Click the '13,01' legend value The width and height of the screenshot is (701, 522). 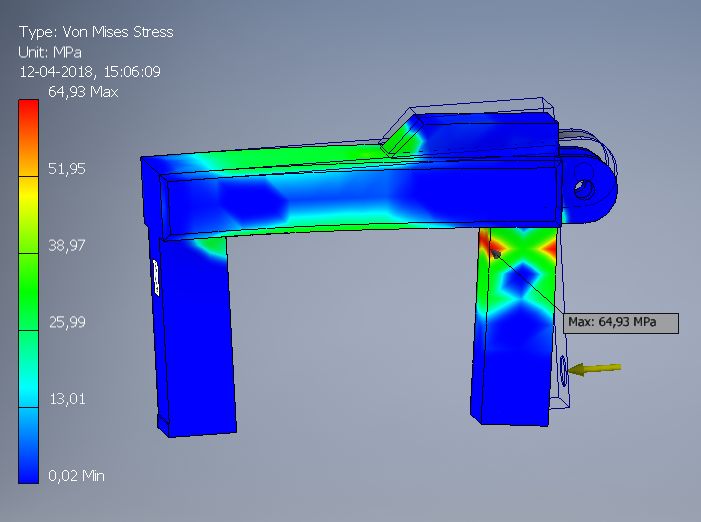[67, 399]
